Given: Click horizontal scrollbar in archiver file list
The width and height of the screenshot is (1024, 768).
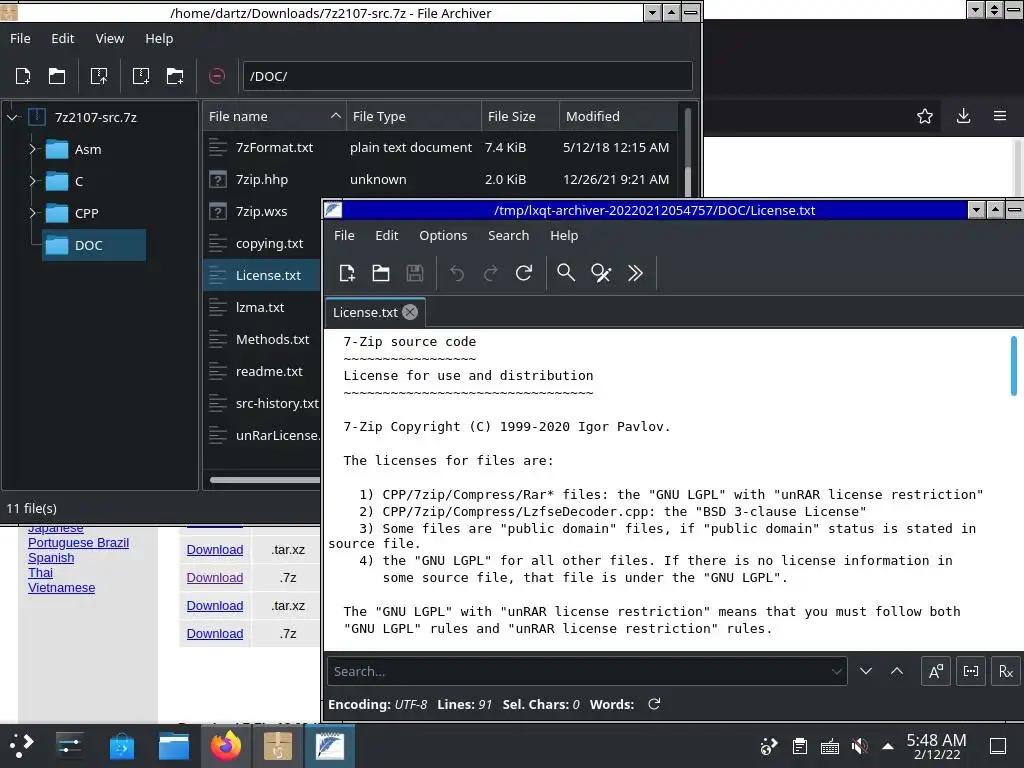Looking at the screenshot, I should [264, 480].
